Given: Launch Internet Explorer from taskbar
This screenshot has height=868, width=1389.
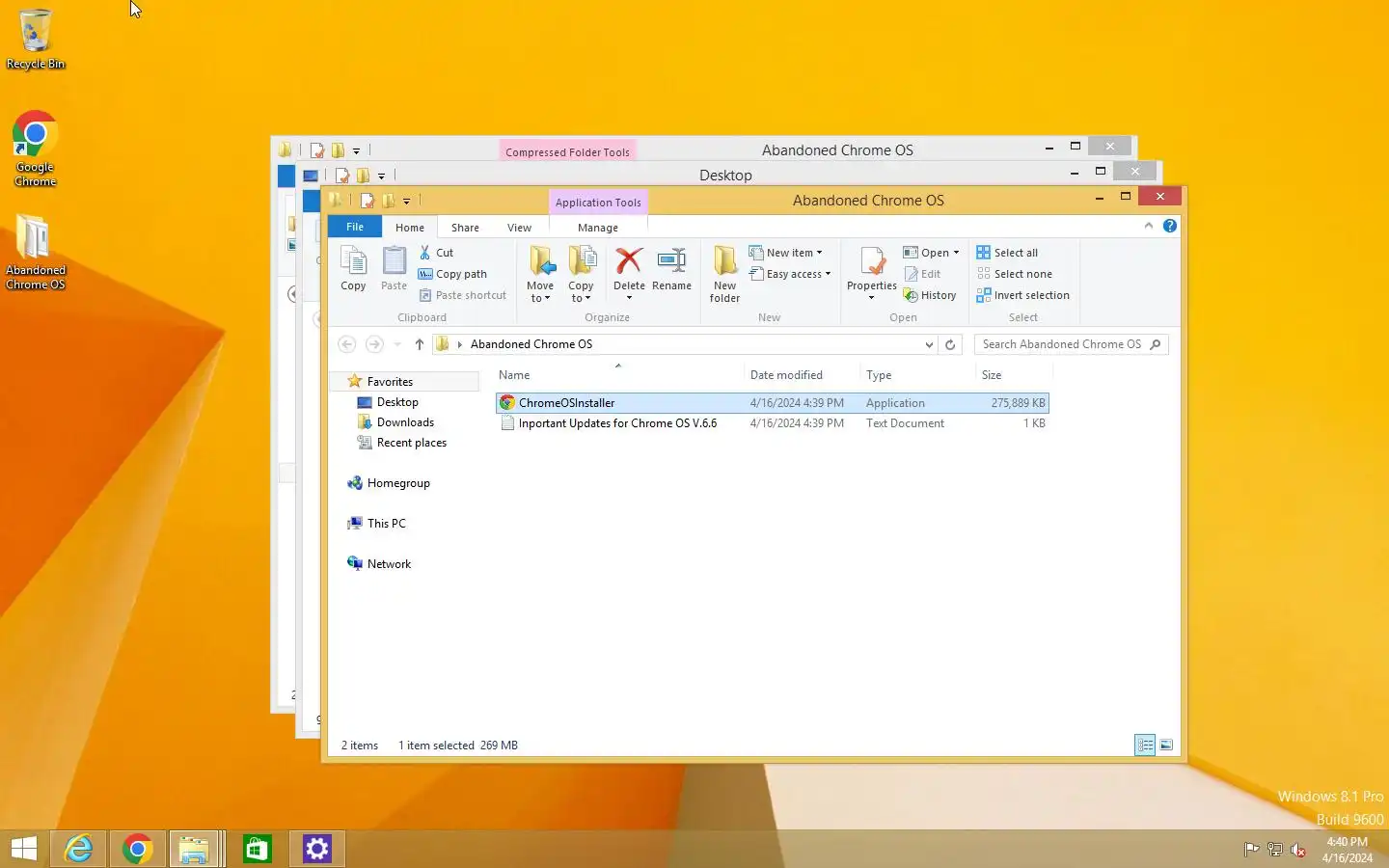Looking at the screenshot, I should coord(78,849).
